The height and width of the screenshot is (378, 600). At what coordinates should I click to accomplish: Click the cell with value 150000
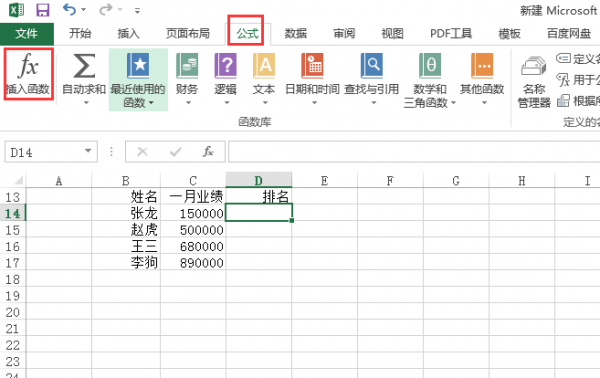[x=193, y=213]
